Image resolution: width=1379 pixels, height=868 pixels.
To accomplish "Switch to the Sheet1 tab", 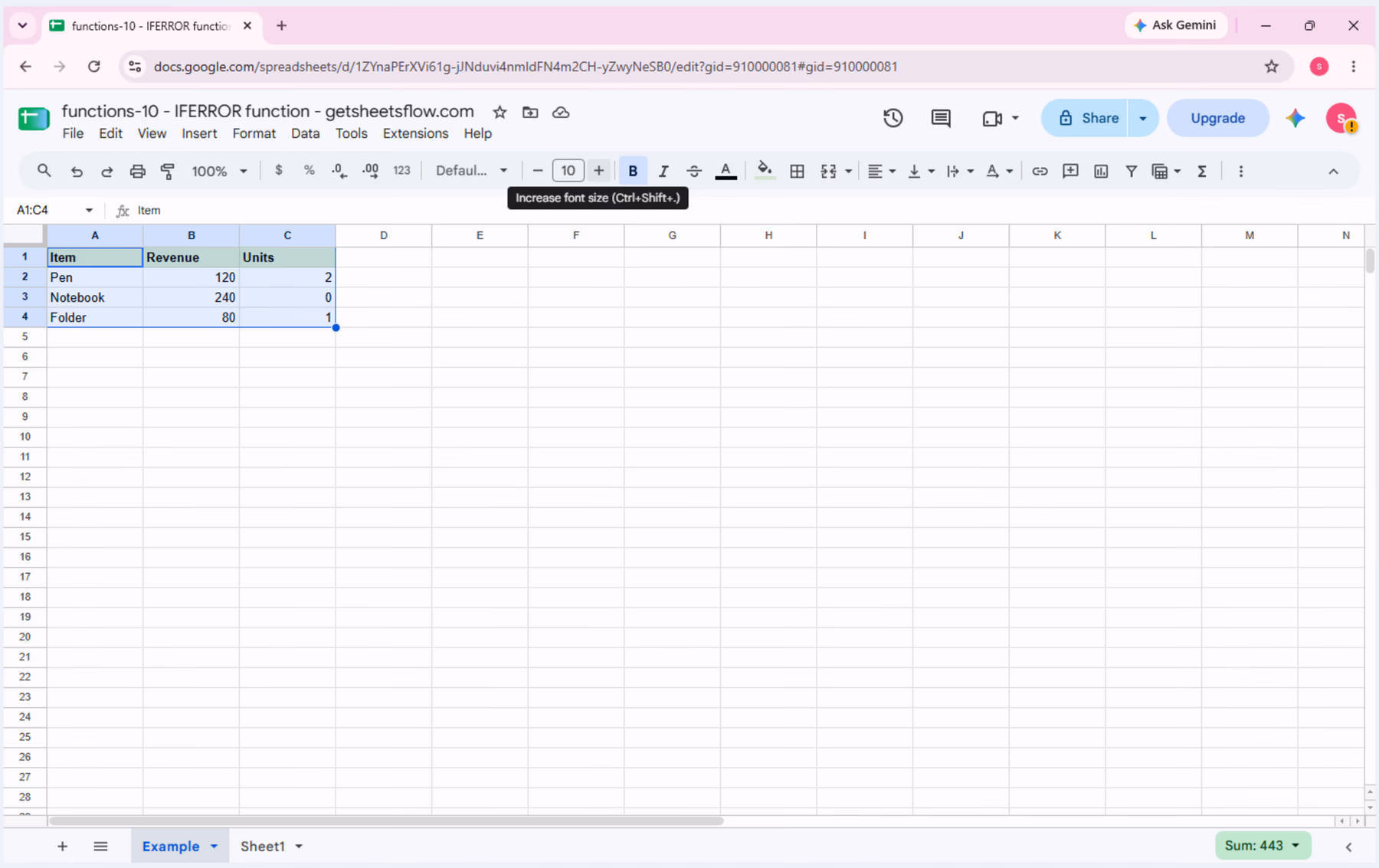I will 263,847.
